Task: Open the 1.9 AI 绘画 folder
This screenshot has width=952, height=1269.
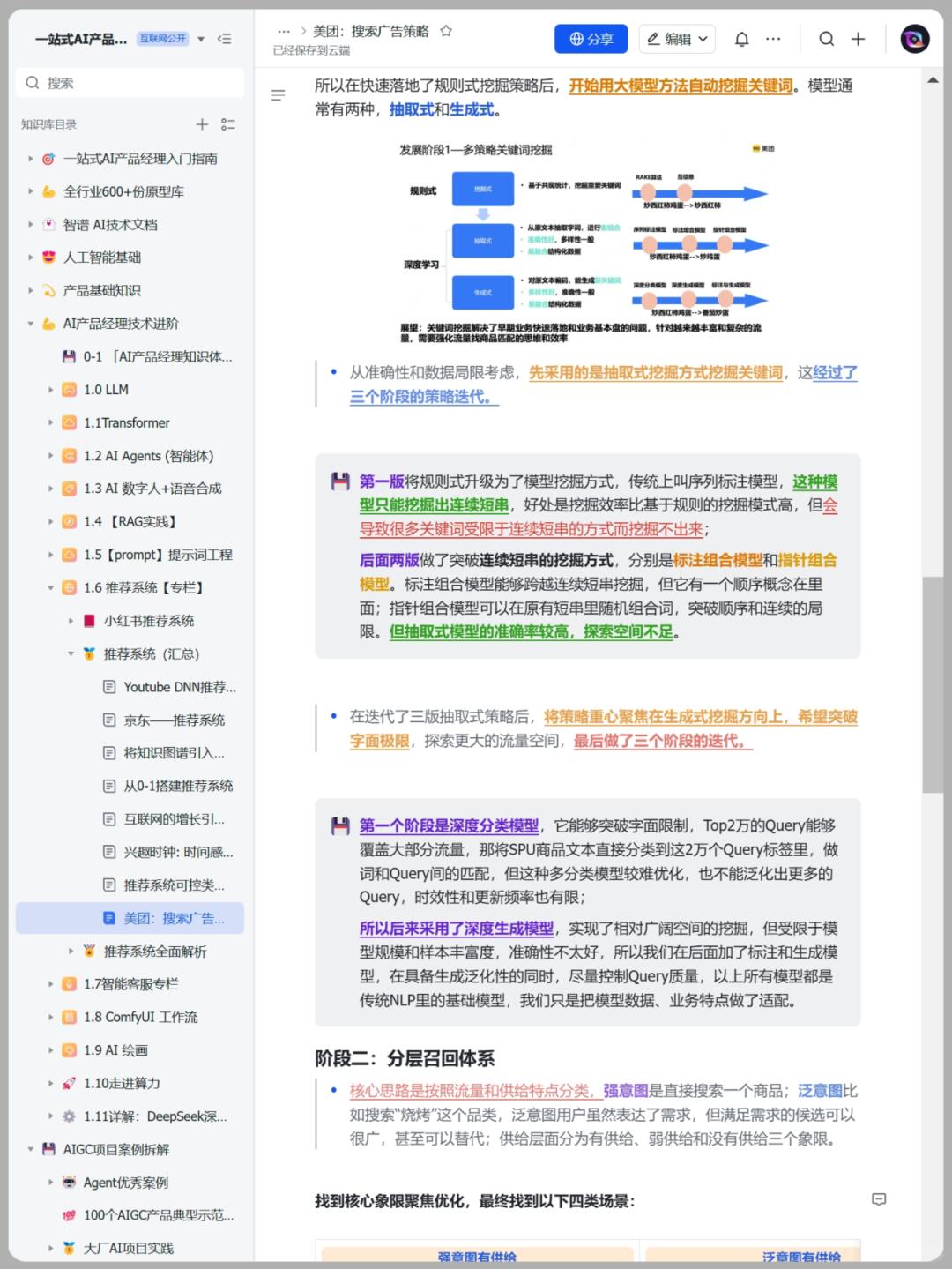Action: pyautogui.click(x=115, y=1050)
